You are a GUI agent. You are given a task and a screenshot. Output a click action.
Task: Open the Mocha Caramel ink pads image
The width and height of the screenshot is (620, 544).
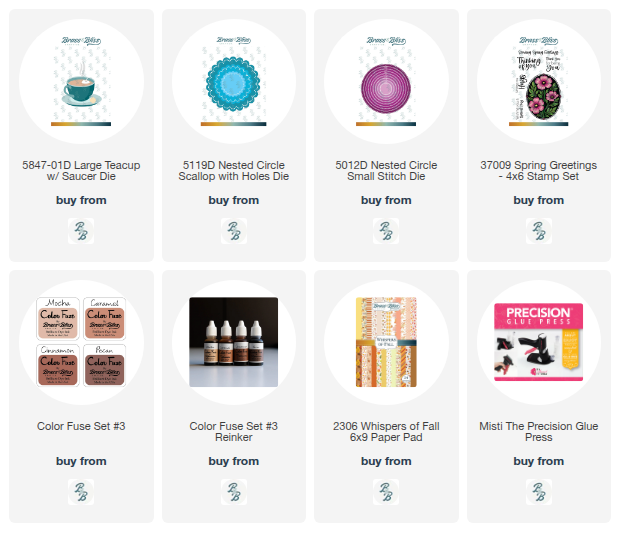81,342
